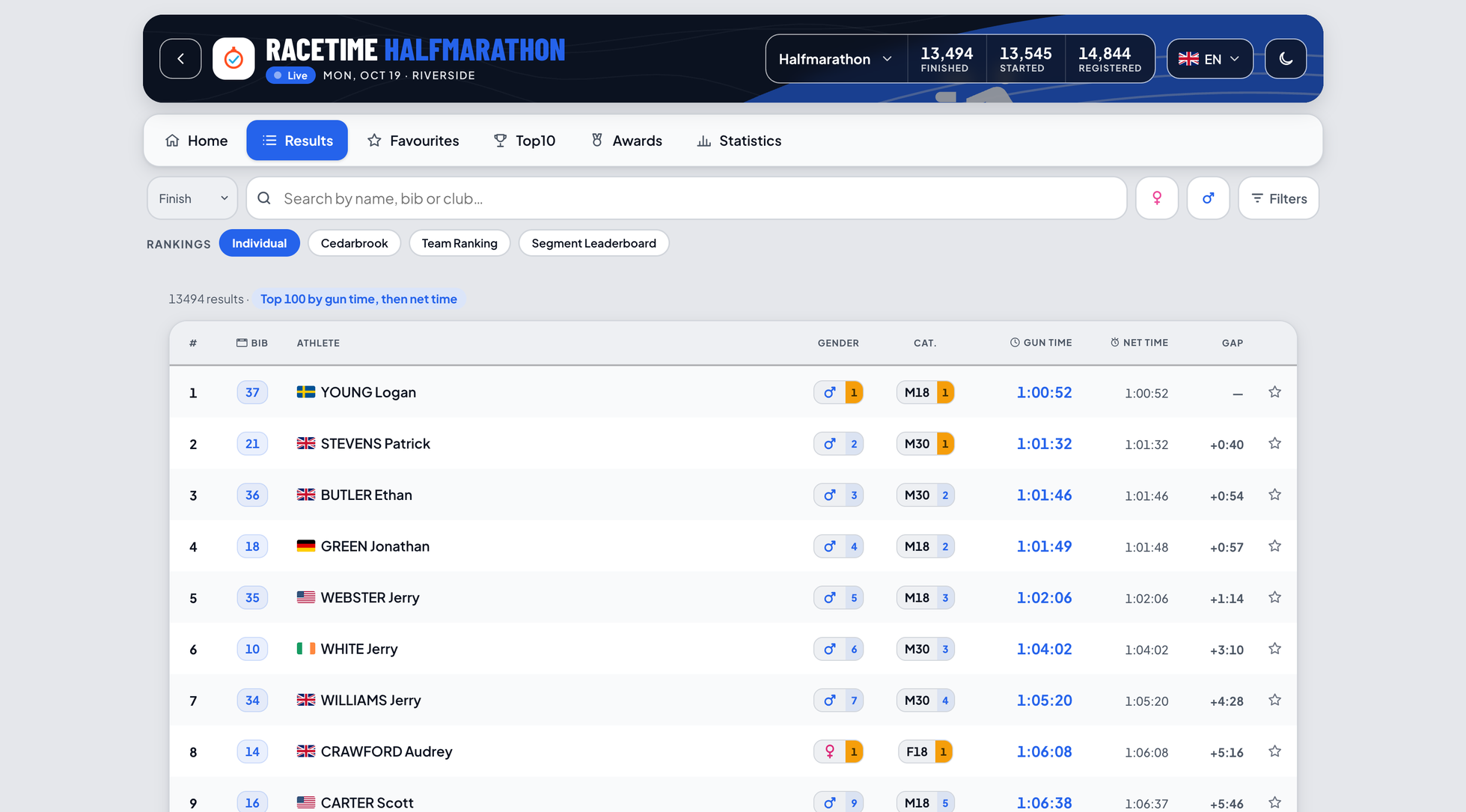Star WILLIAMS Jerry row

click(x=1274, y=700)
